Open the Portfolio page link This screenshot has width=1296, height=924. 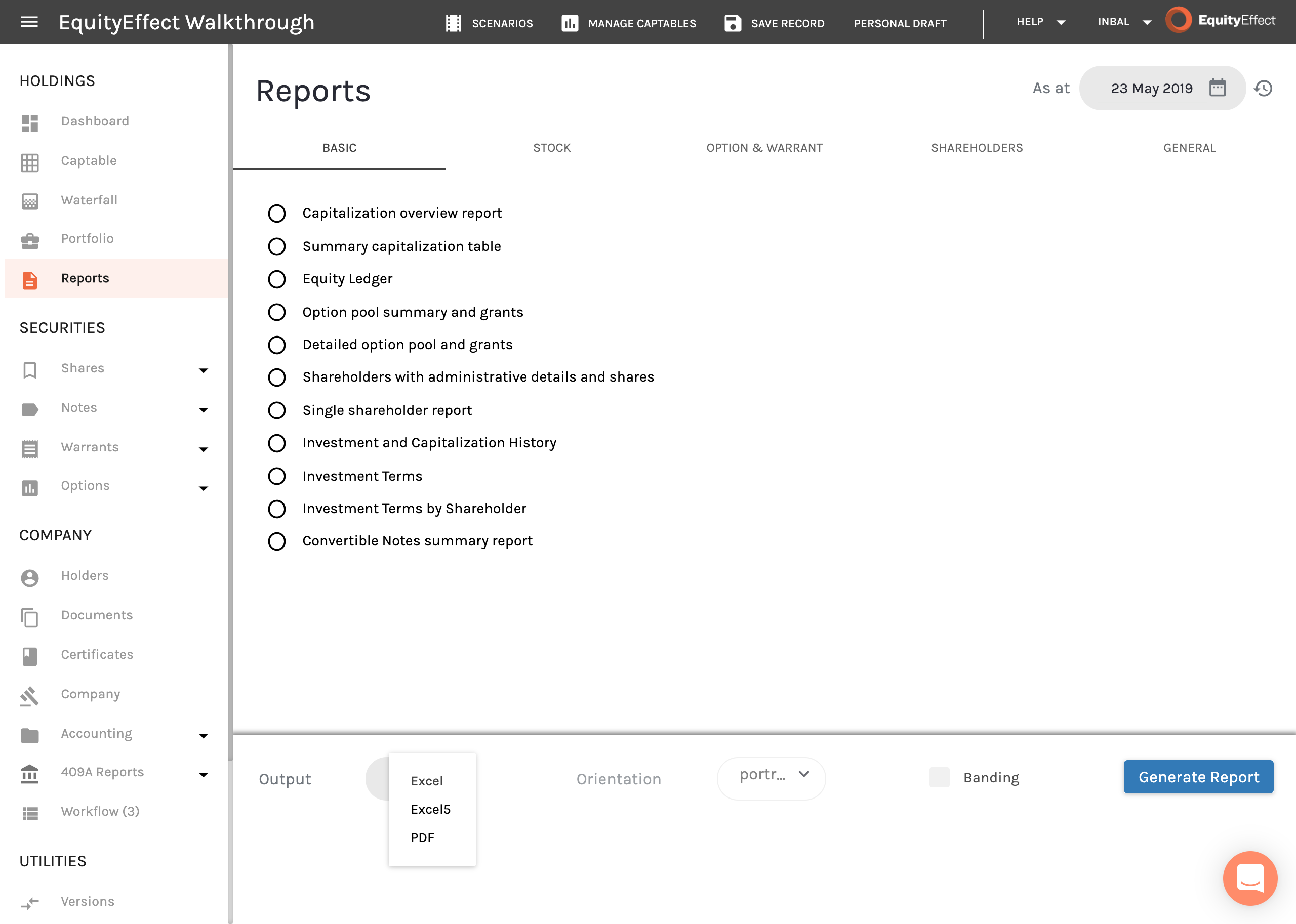[88, 239]
